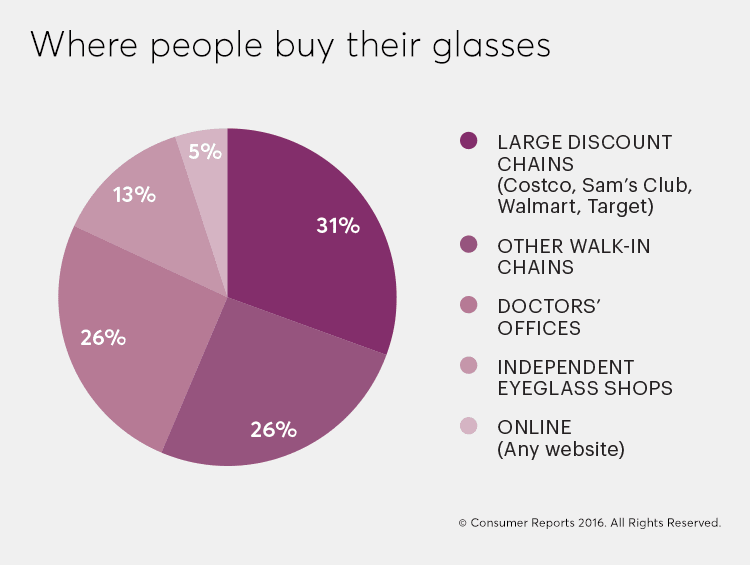The height and width of the screenshot is (565, 750).
Task: Click the chart title Where people buy their glasses
Action: [x=291, y=46]
